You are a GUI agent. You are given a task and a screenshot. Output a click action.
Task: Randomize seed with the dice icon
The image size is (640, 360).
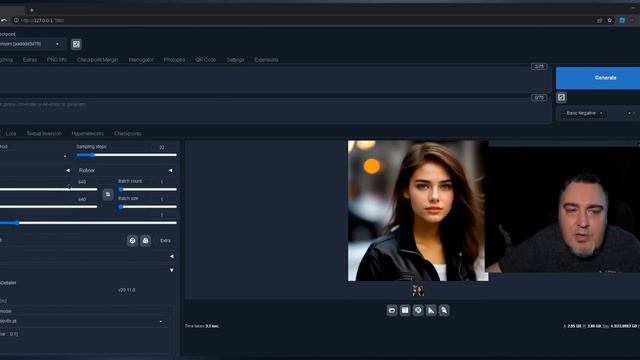[132, 241]
